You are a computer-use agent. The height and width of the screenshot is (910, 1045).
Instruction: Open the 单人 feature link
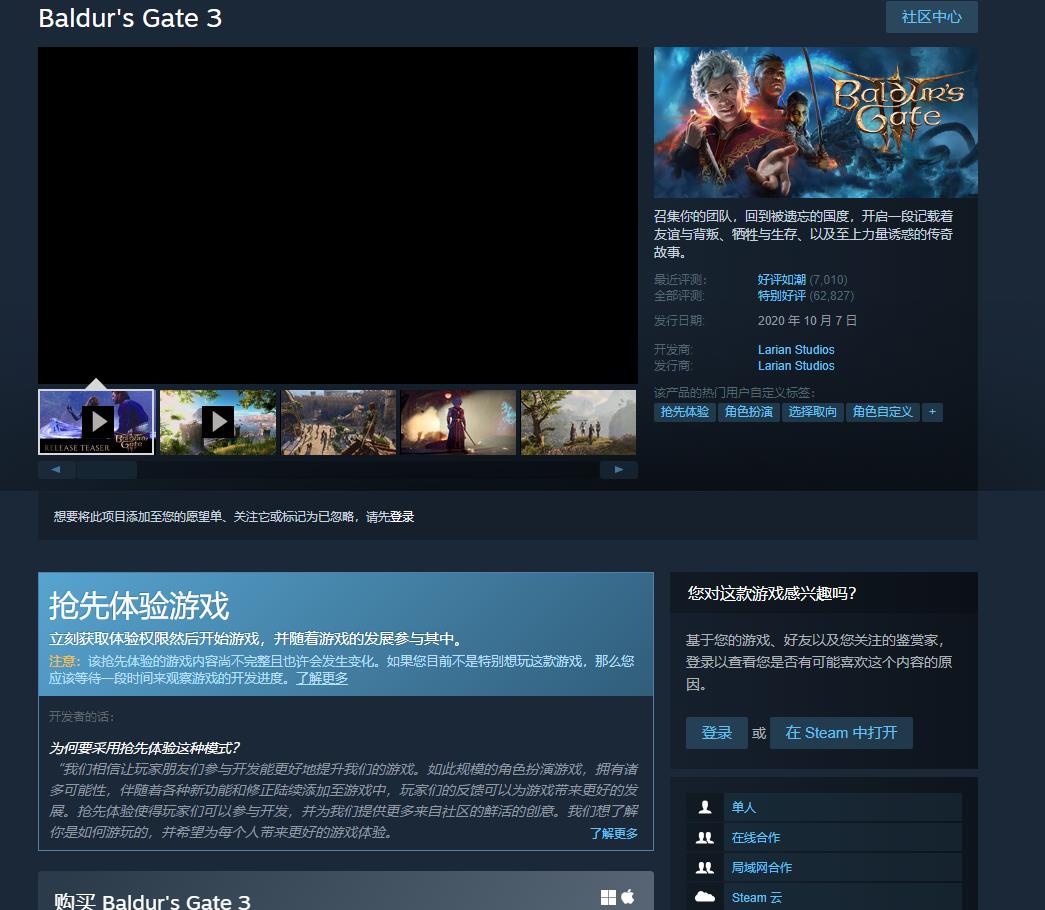744,807
